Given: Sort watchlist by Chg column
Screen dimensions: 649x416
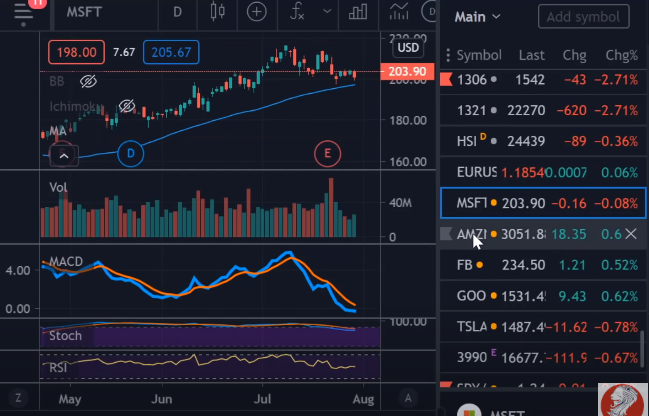Looking at the screenshot, I should coord(574,55).
